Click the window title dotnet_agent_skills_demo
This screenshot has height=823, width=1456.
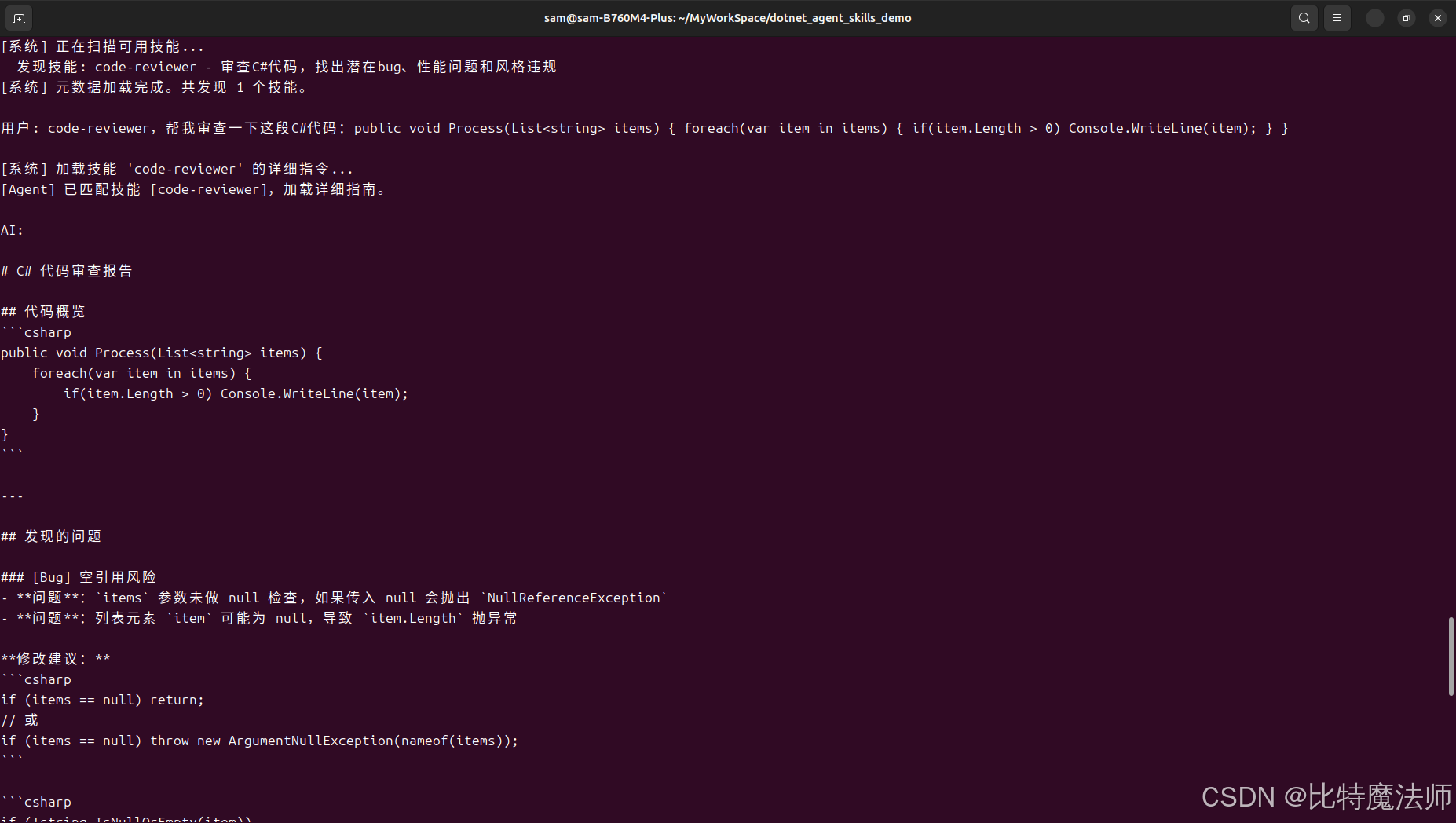[727, 18]
